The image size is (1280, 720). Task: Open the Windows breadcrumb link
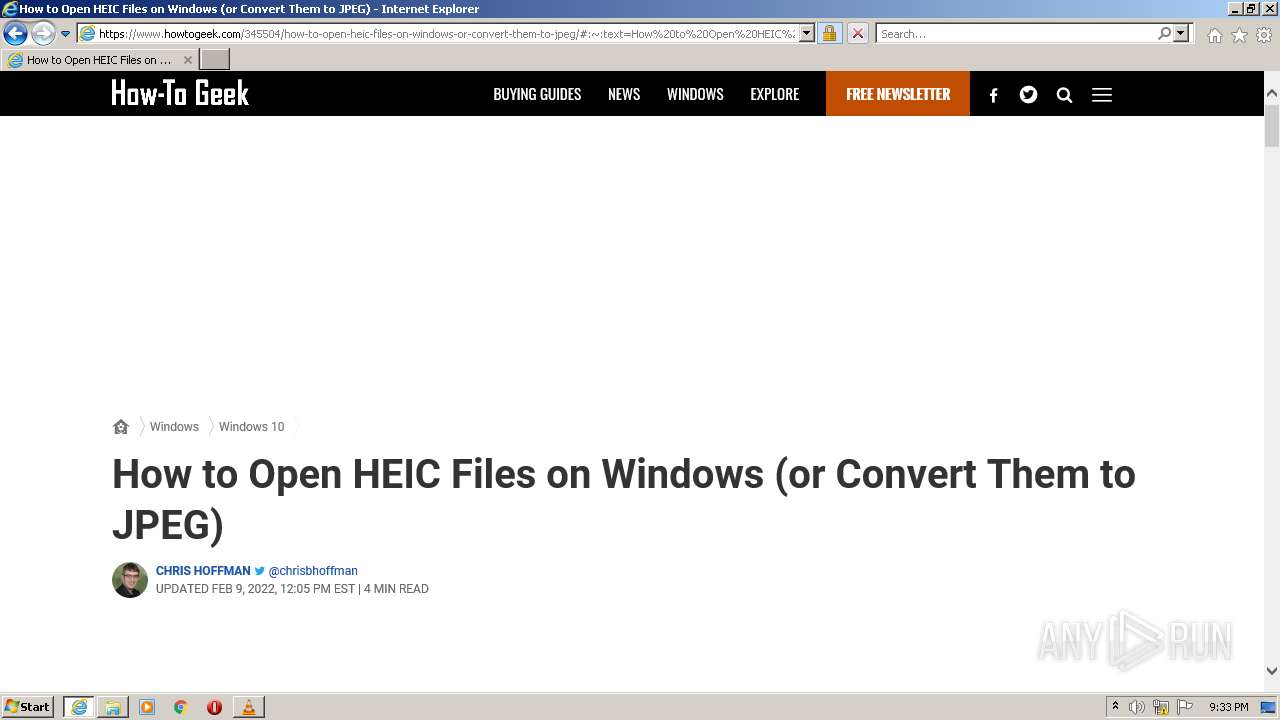click(174, 427)
